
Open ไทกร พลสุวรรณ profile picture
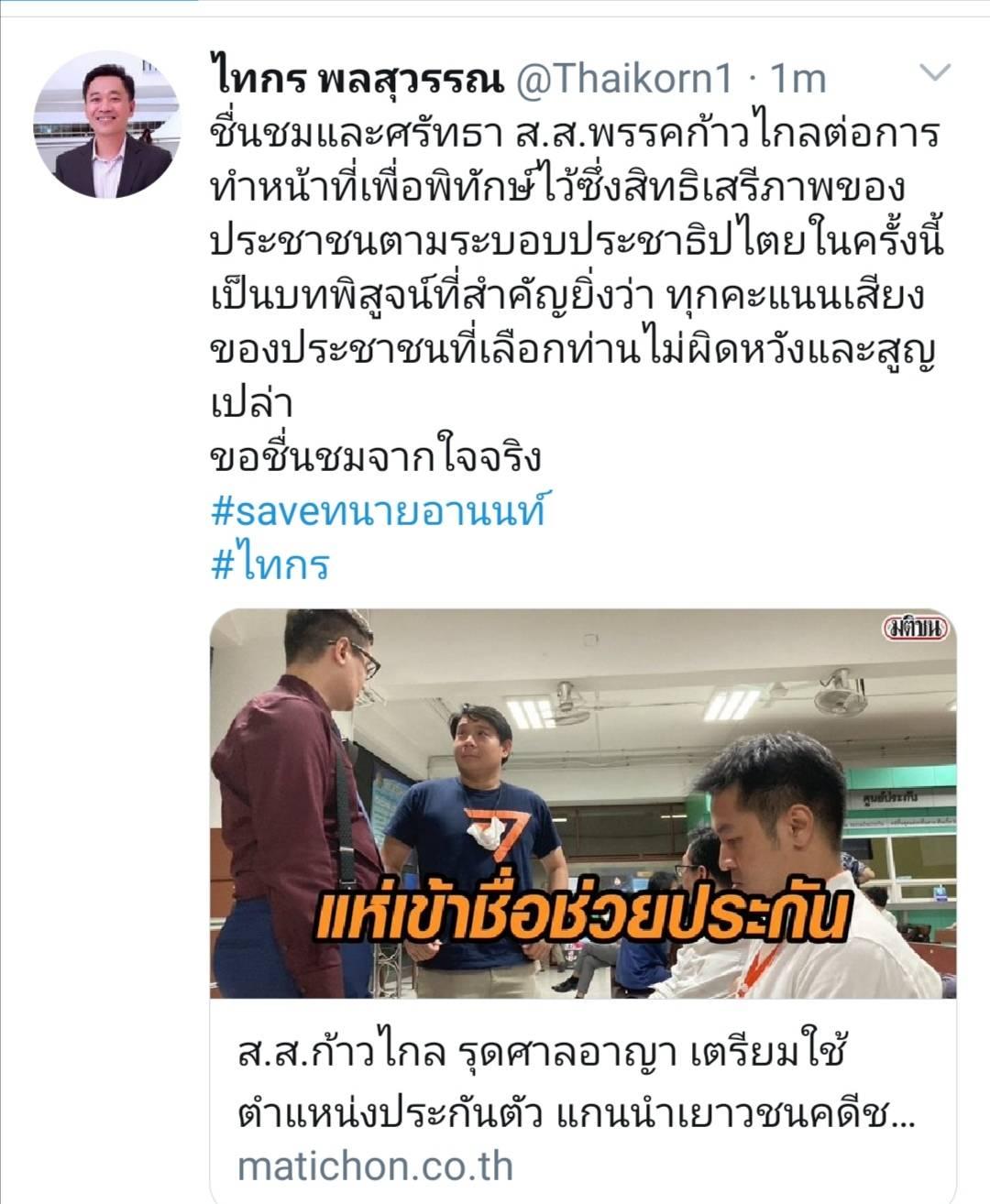pos(103,125)
